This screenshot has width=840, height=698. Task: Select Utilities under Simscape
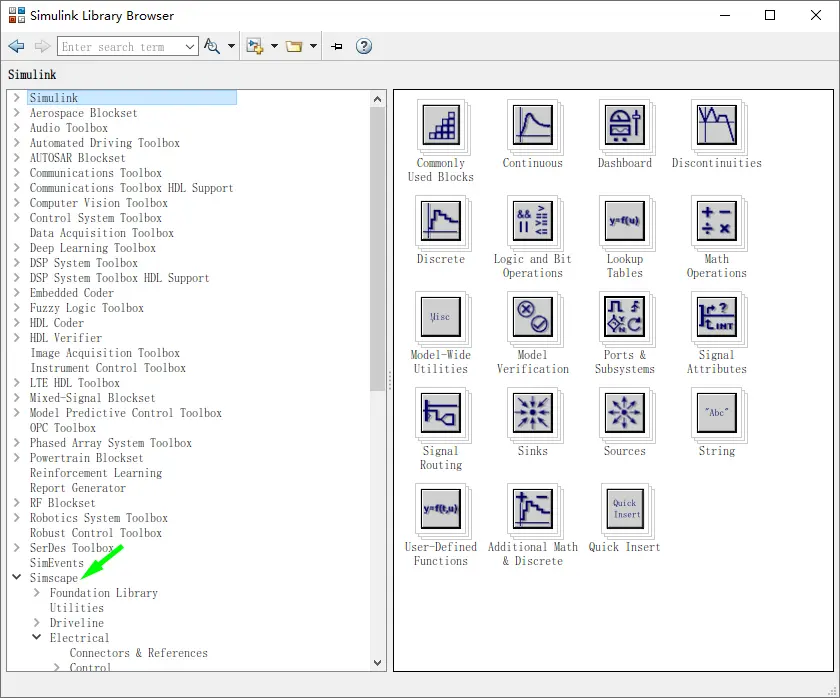click(77, 608)
